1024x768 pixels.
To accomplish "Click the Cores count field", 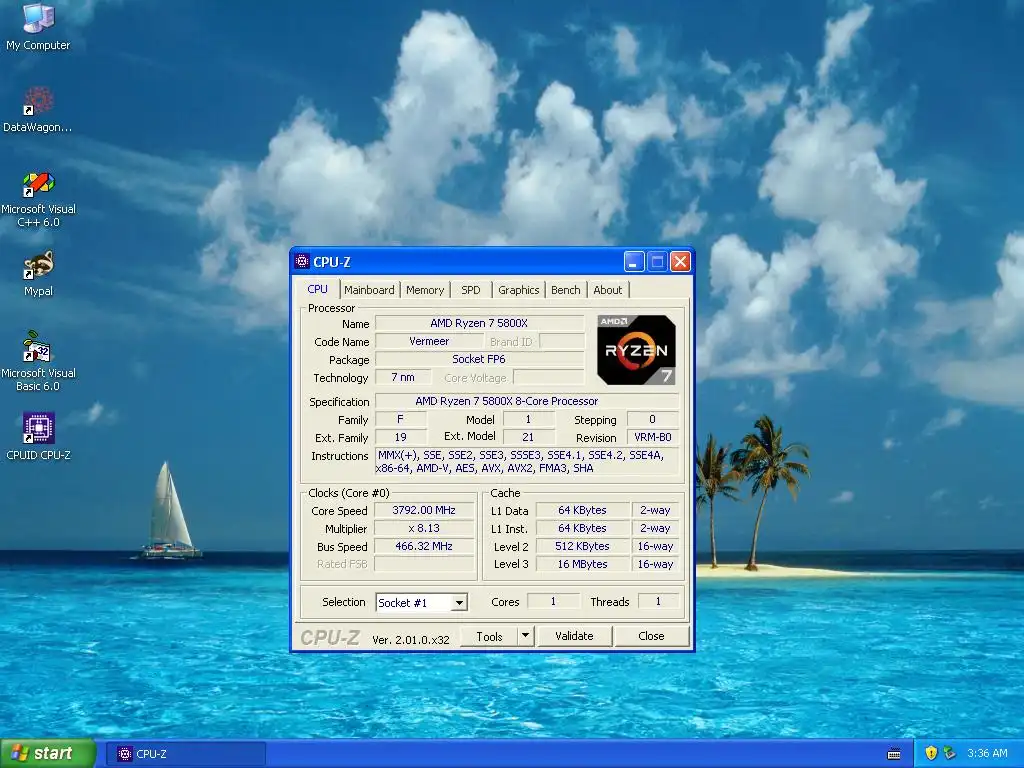I will 553,601.
